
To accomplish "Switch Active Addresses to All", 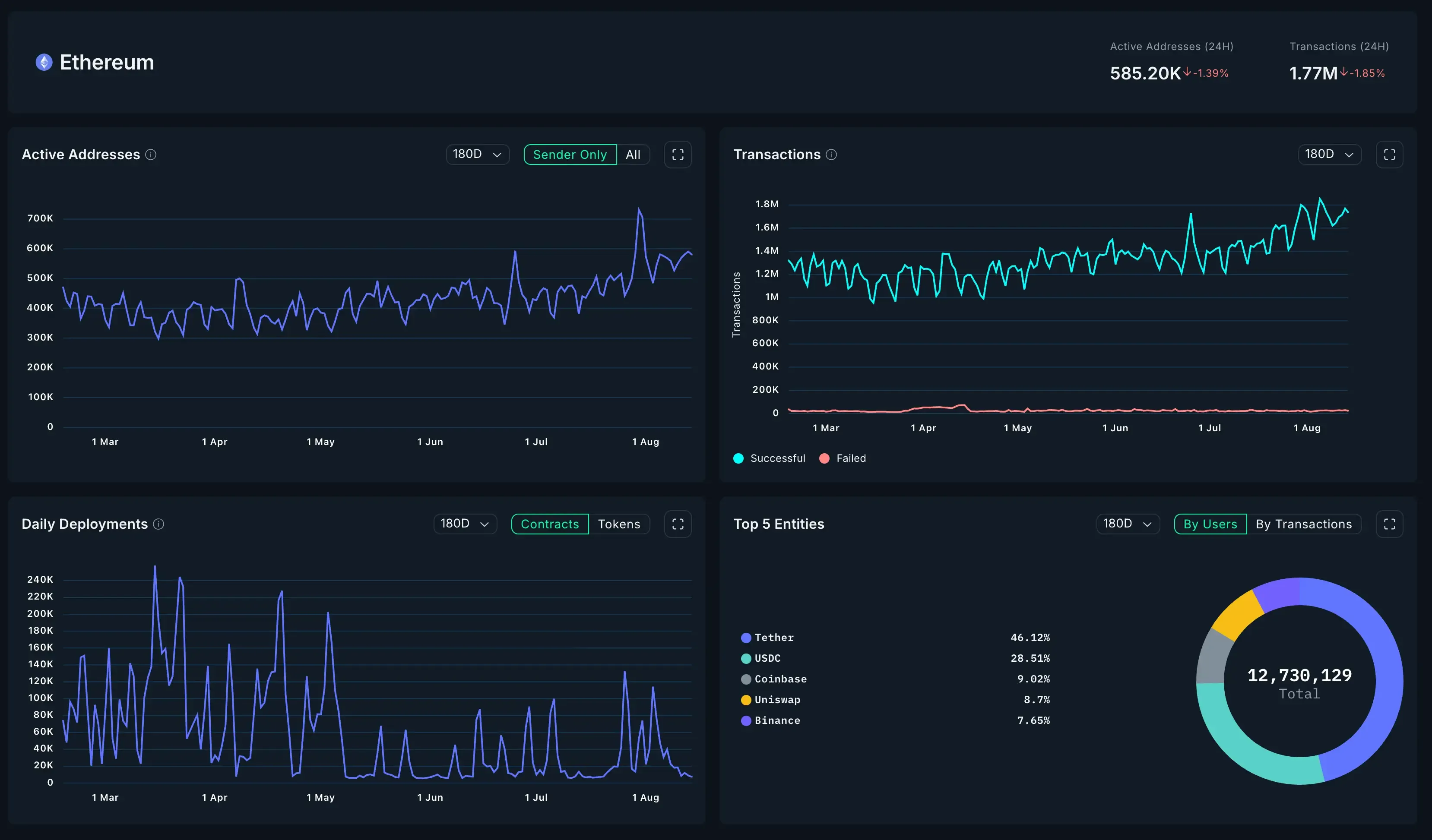I will pyautogui.click(x=633, y=155).
